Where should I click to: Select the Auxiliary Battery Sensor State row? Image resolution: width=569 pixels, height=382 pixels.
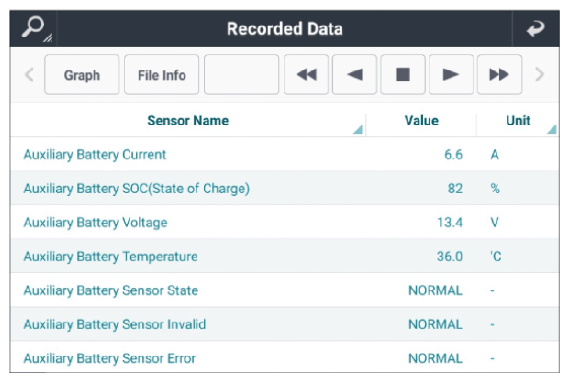[x=285, y=290]
